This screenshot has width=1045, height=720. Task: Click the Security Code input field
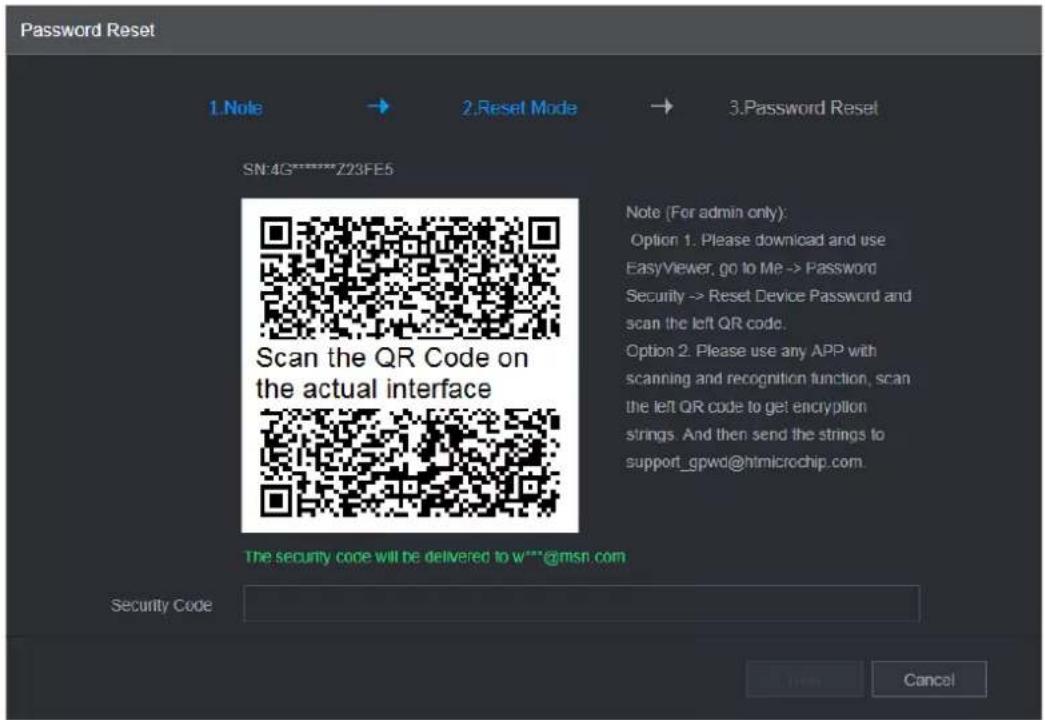pyautogui.click(x=581, y=603)
